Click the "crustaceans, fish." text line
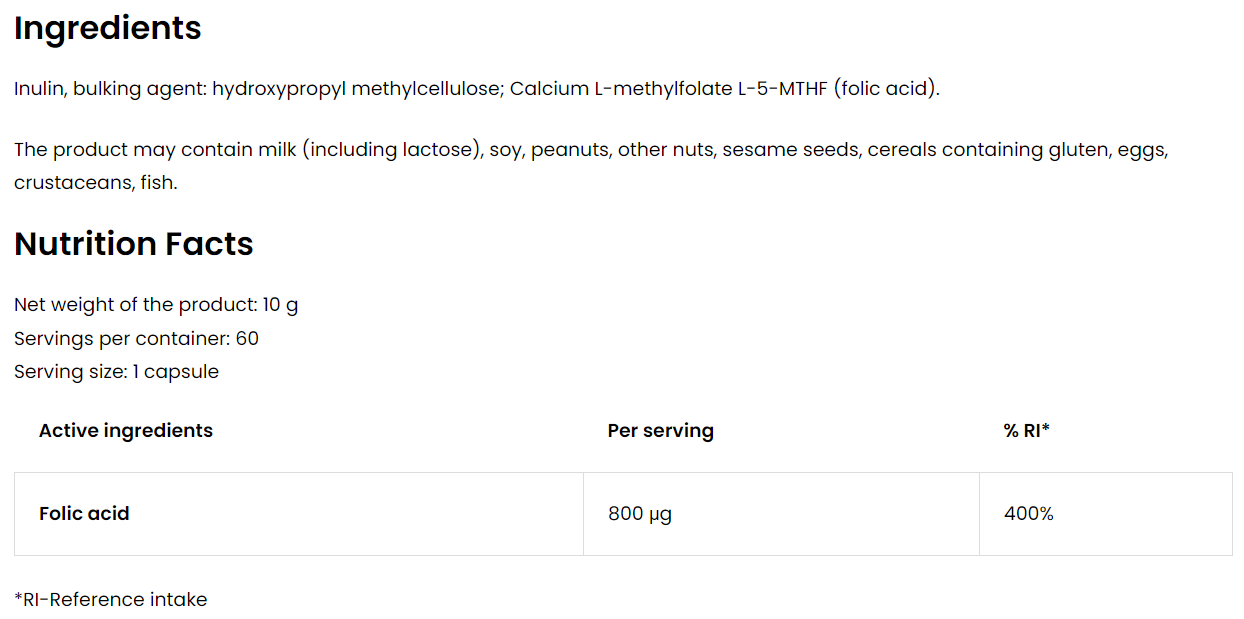Screen dimensions: 1244x619 (96, 183)
